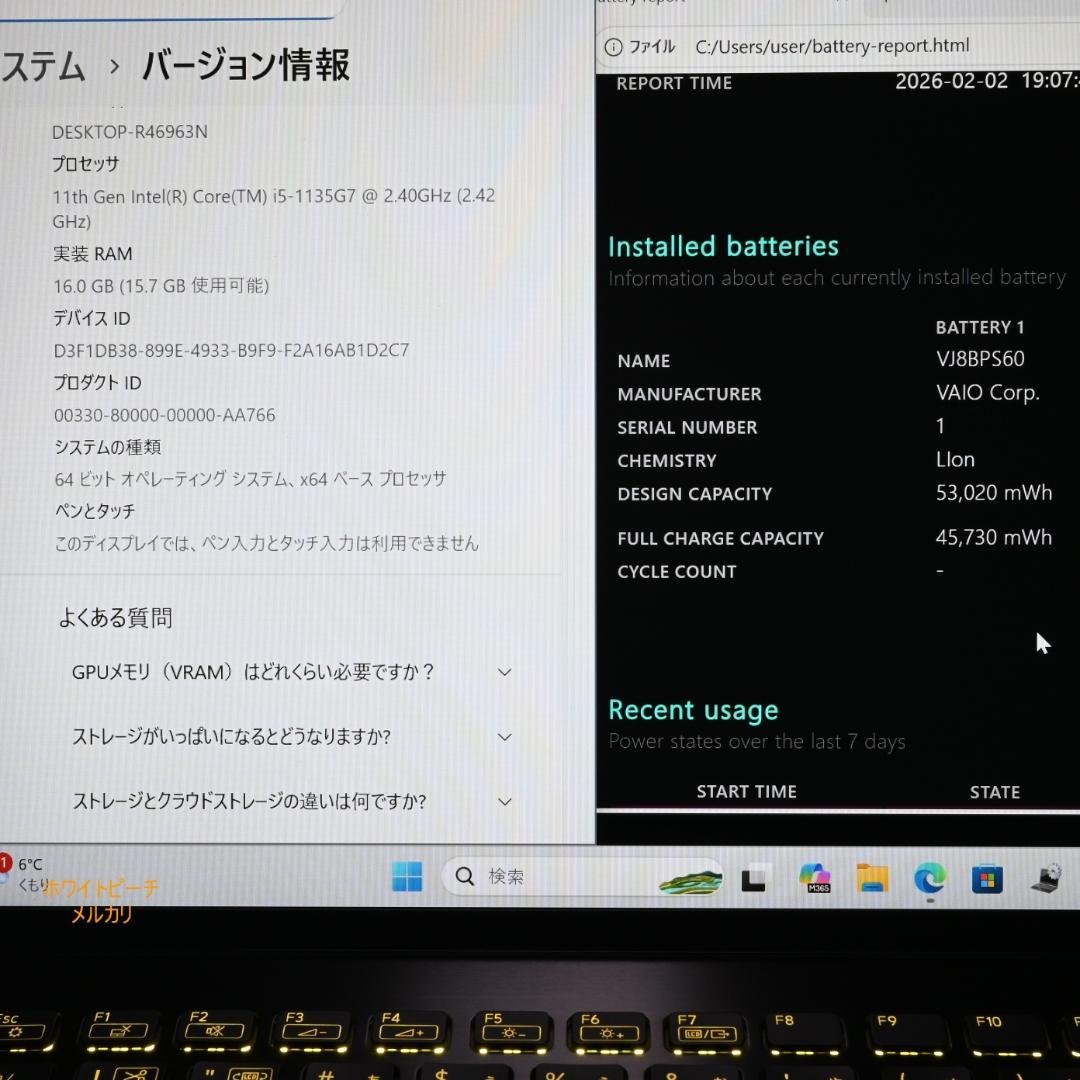
Task: Click the FULL CHARGE CAPACITY value 45,730 mWh
Action: coord(993,537)
